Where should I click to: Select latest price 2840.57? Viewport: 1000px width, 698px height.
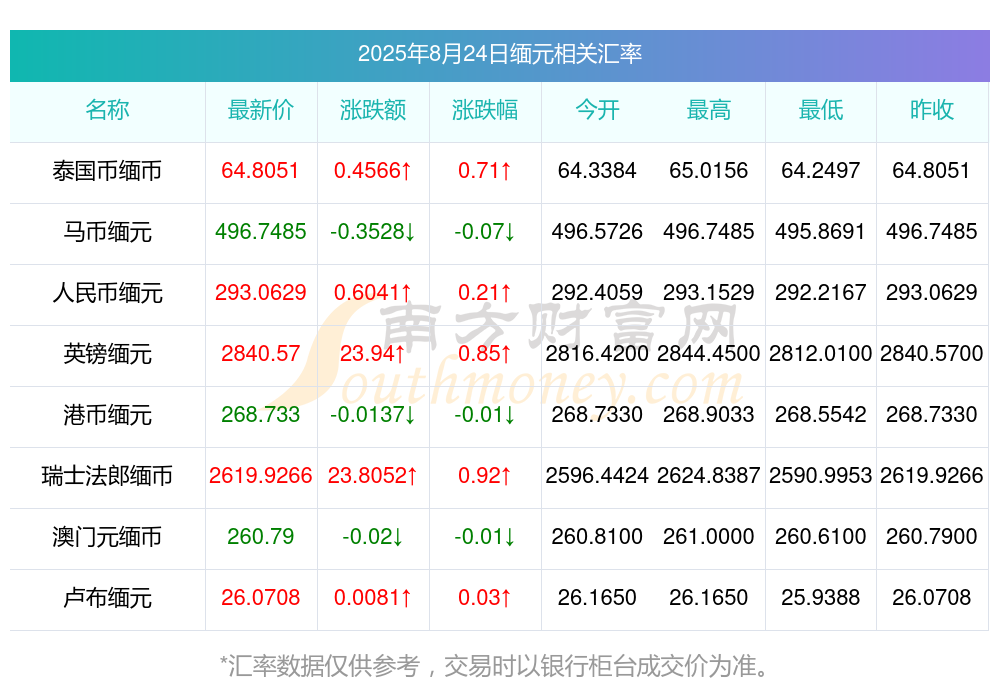(261, 353)
